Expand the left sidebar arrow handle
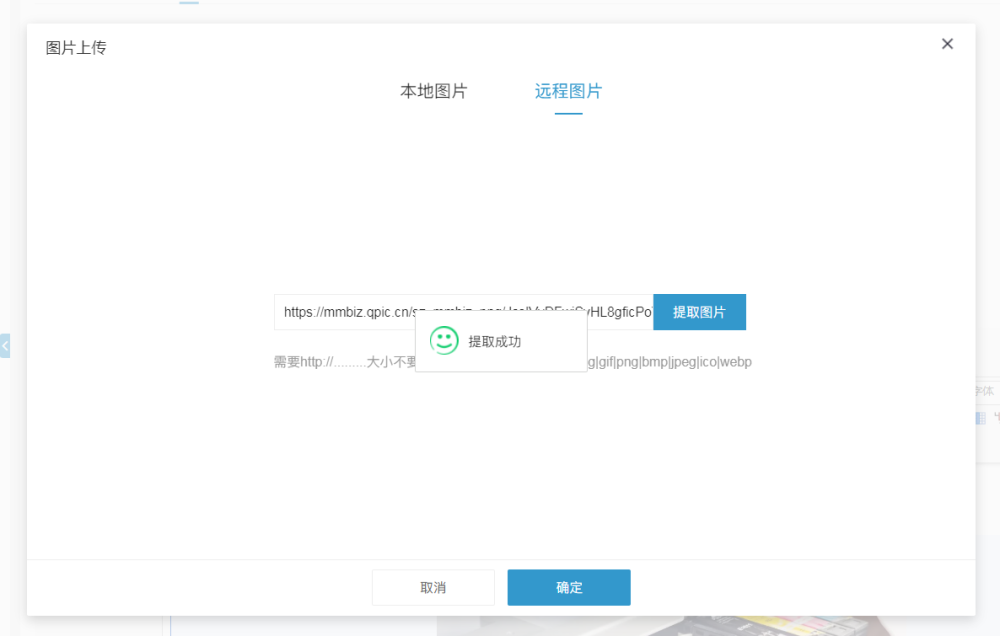 [5, 346]
